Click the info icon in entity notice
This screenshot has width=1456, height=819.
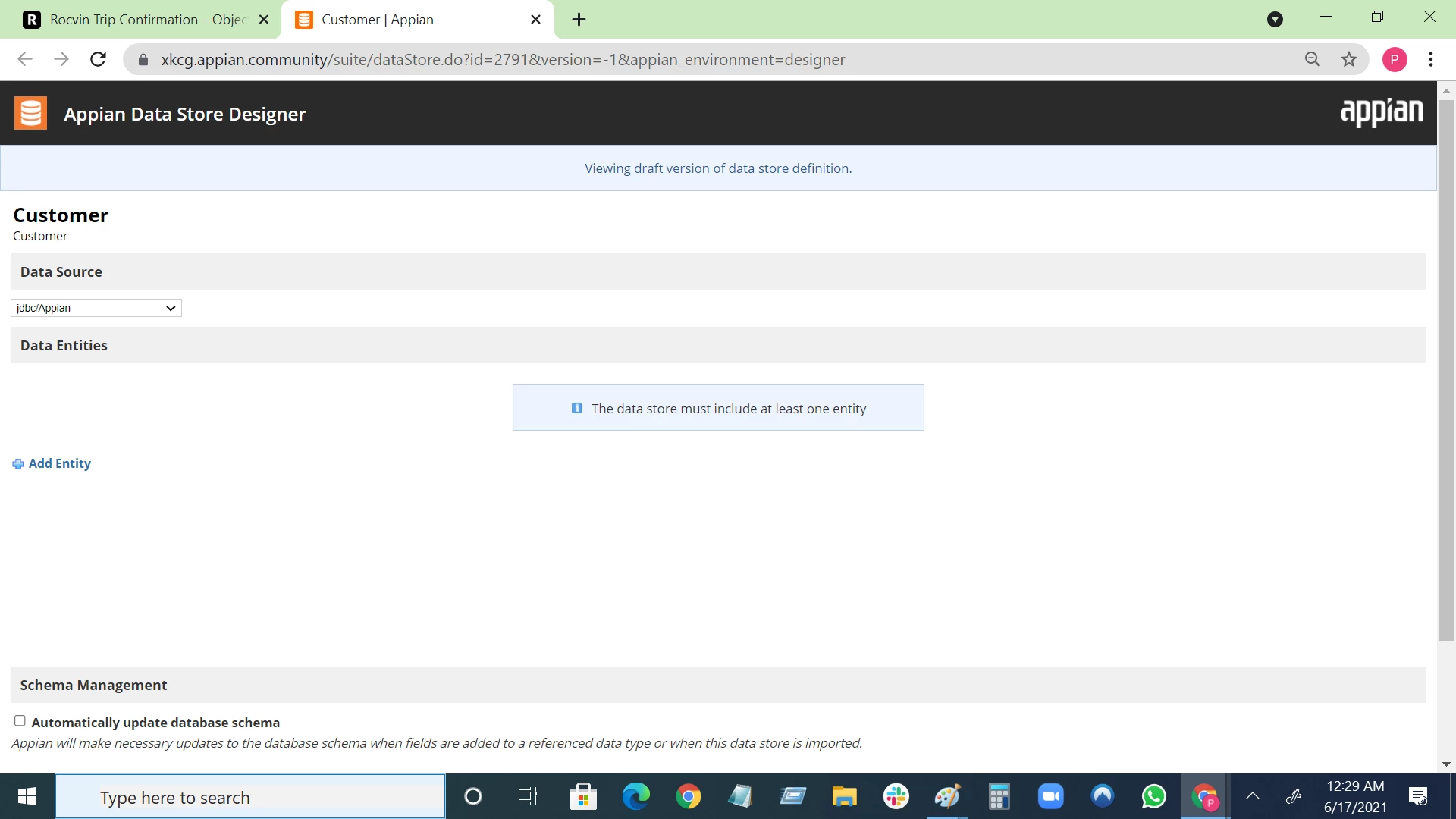point(577,409)
